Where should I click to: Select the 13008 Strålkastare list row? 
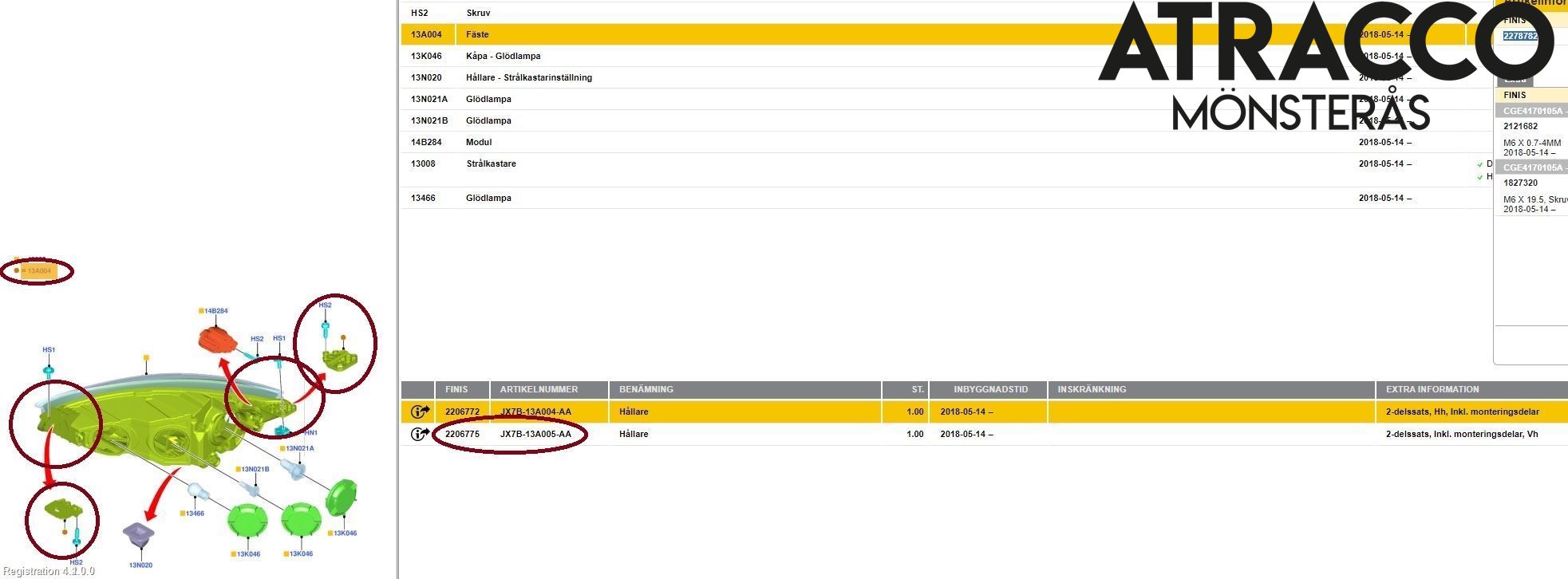pos(946,170)
